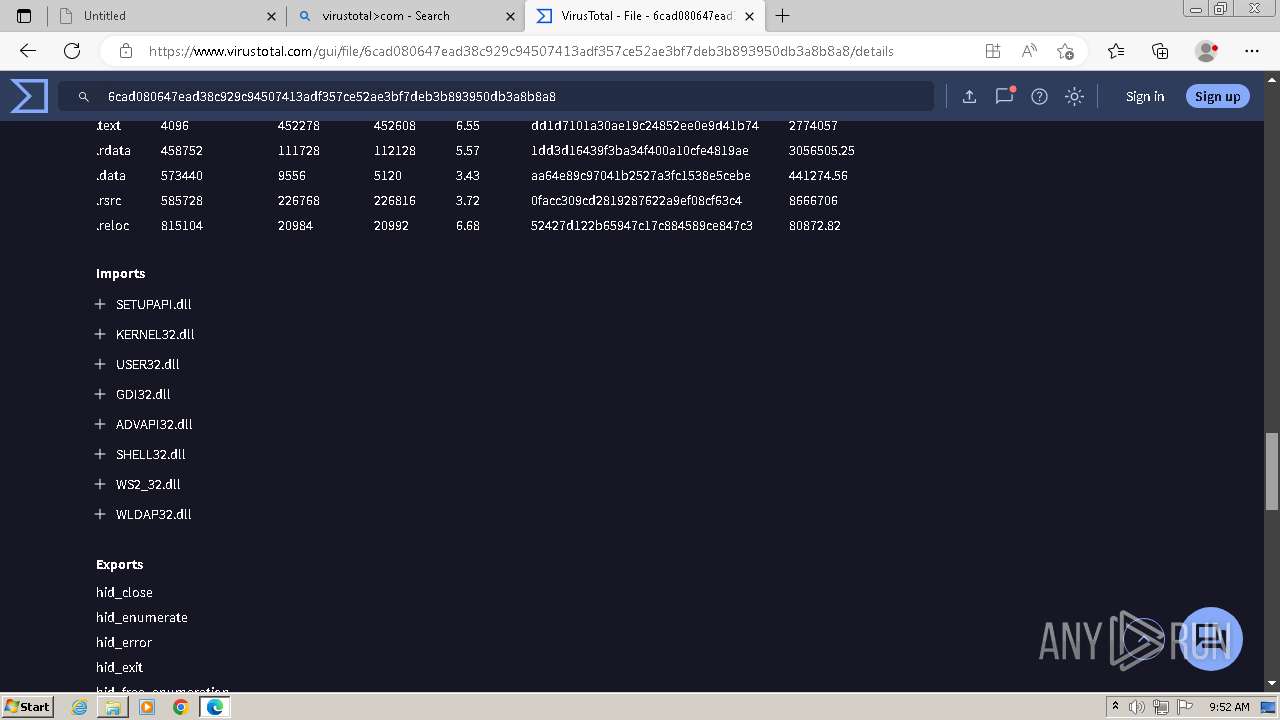Click the Sign up button
The image size is (1280, 720).
pyautogui.click(x=1217, y=96)
